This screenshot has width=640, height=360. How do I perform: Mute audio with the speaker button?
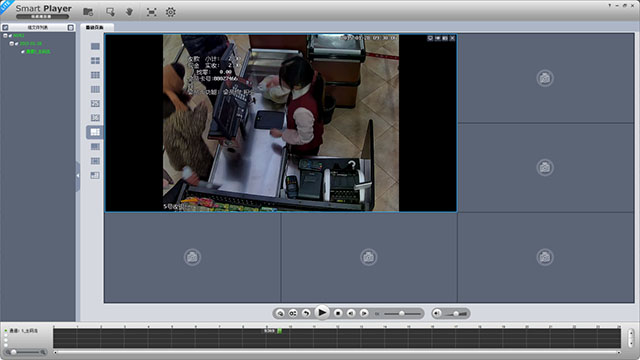(x=437, y=313)
